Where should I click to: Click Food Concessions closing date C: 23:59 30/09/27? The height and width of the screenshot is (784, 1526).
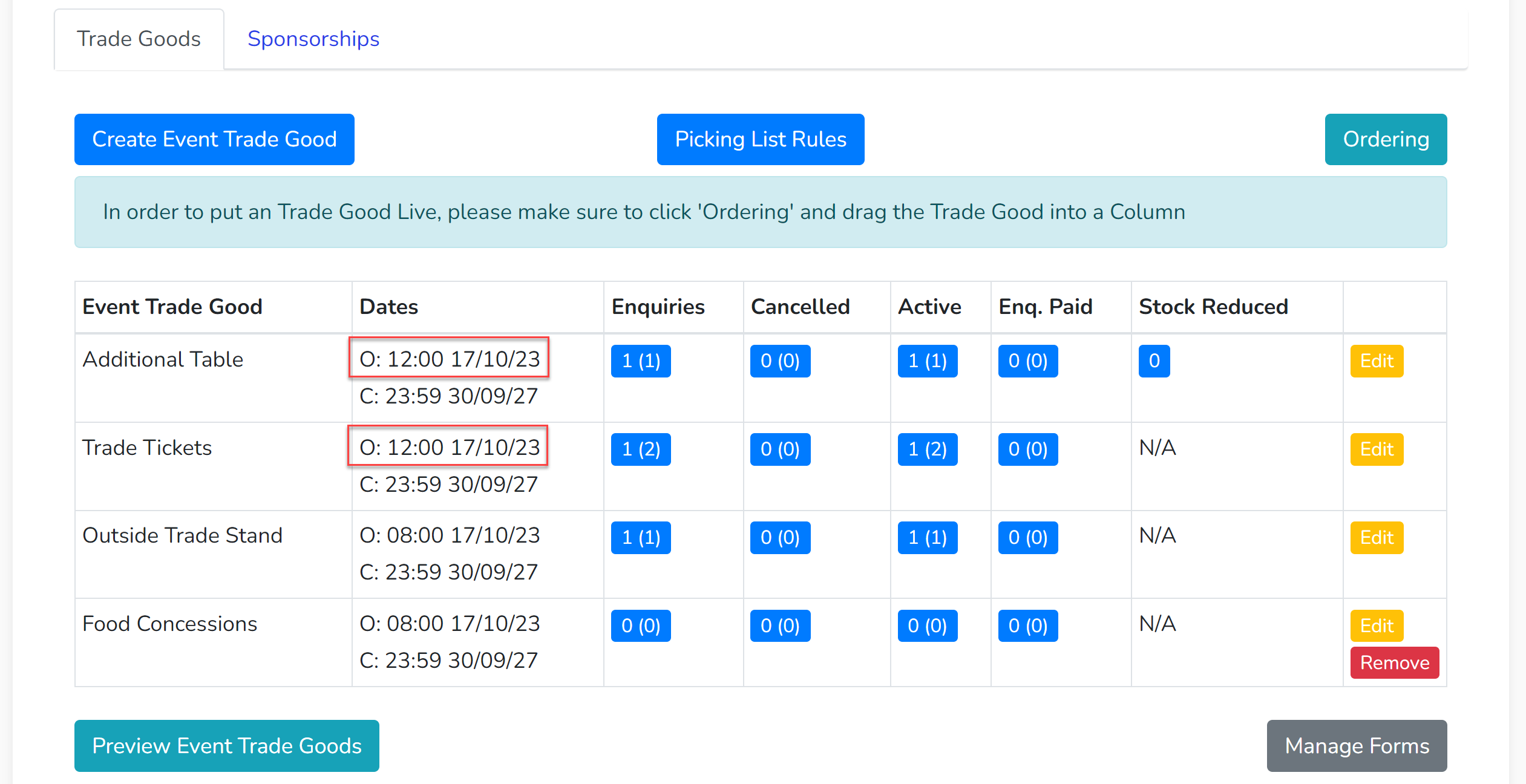click(448, 661)
